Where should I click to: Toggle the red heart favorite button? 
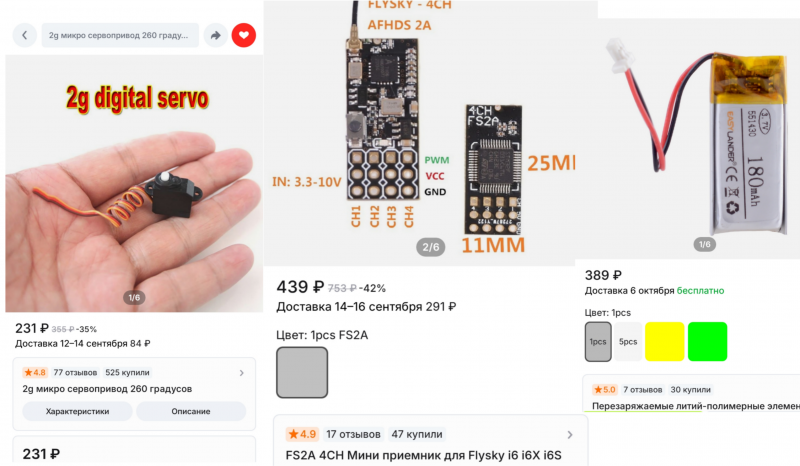244,35
